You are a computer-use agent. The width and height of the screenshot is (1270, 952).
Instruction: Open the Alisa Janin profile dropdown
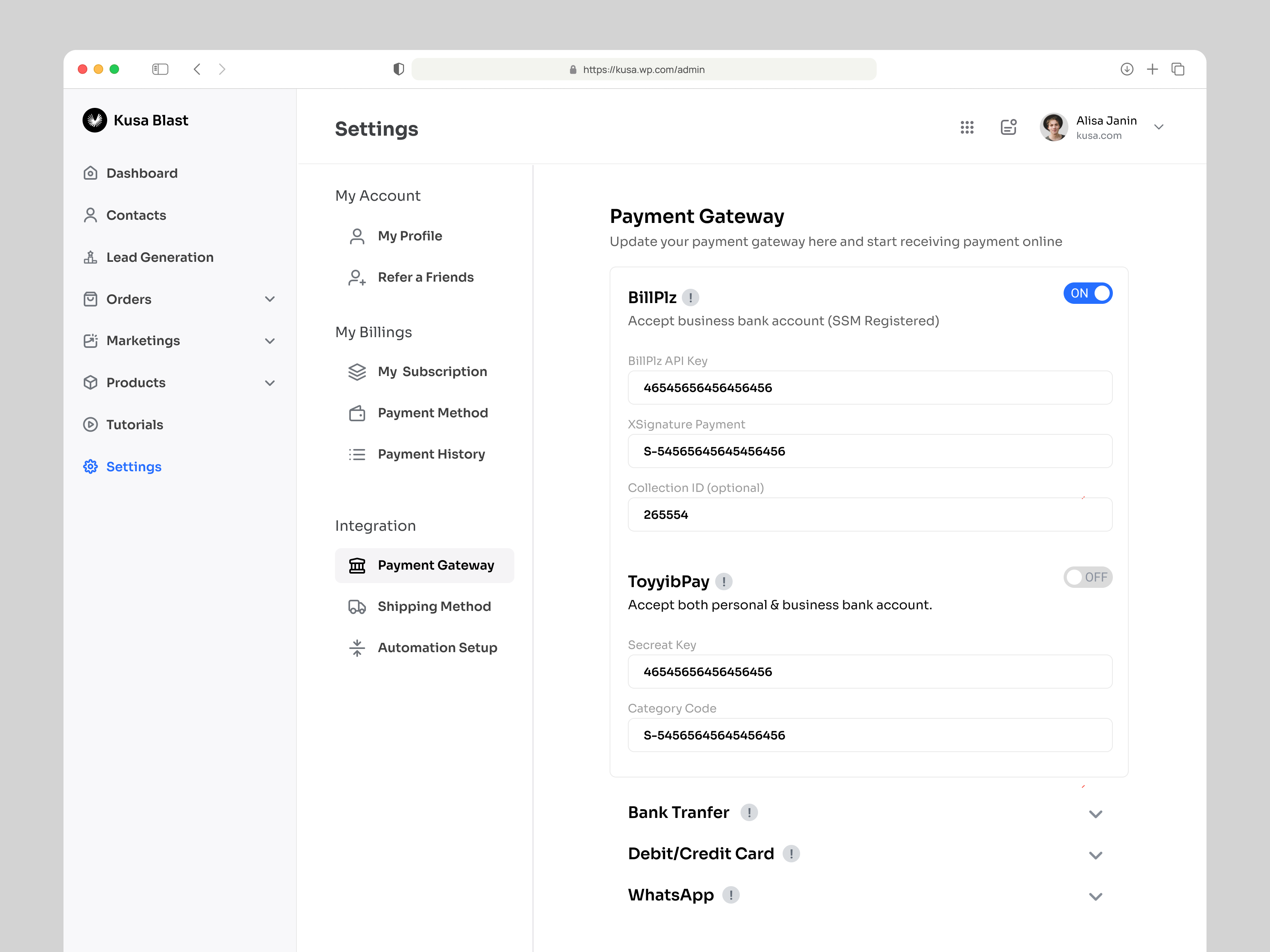pos(1158,127)
